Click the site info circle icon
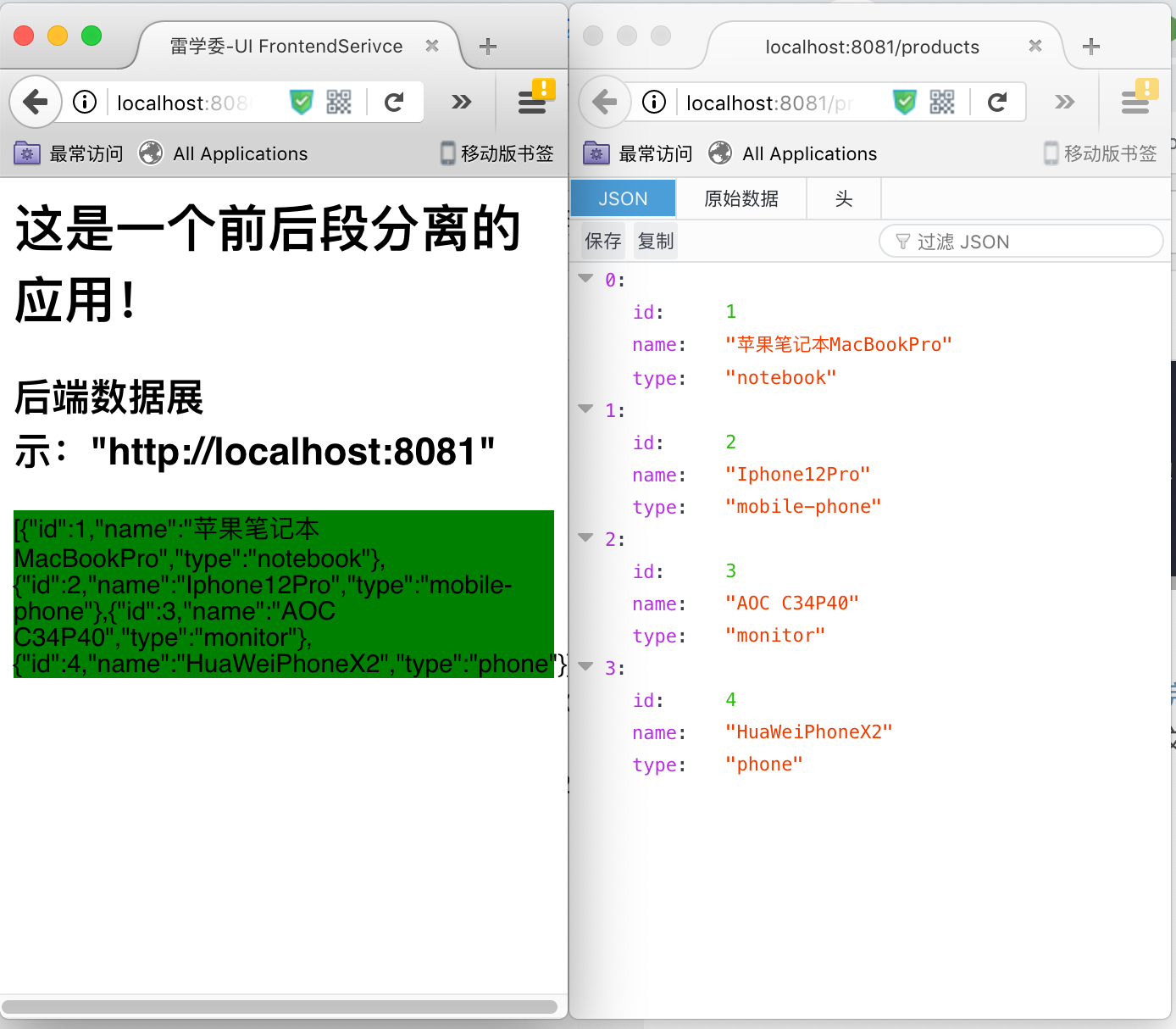The height and width of the screenshot is (1029, 1176). pos(84,102)
